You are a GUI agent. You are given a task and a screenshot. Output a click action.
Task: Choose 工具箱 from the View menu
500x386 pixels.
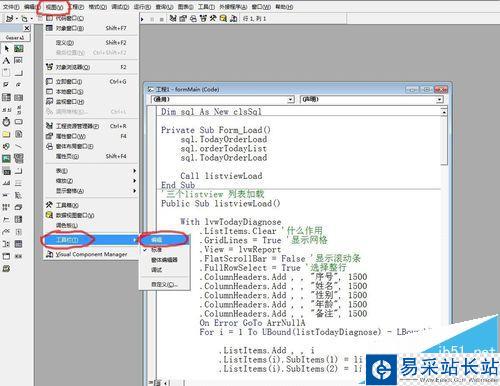pyautogui.click(x=91, y=205)
